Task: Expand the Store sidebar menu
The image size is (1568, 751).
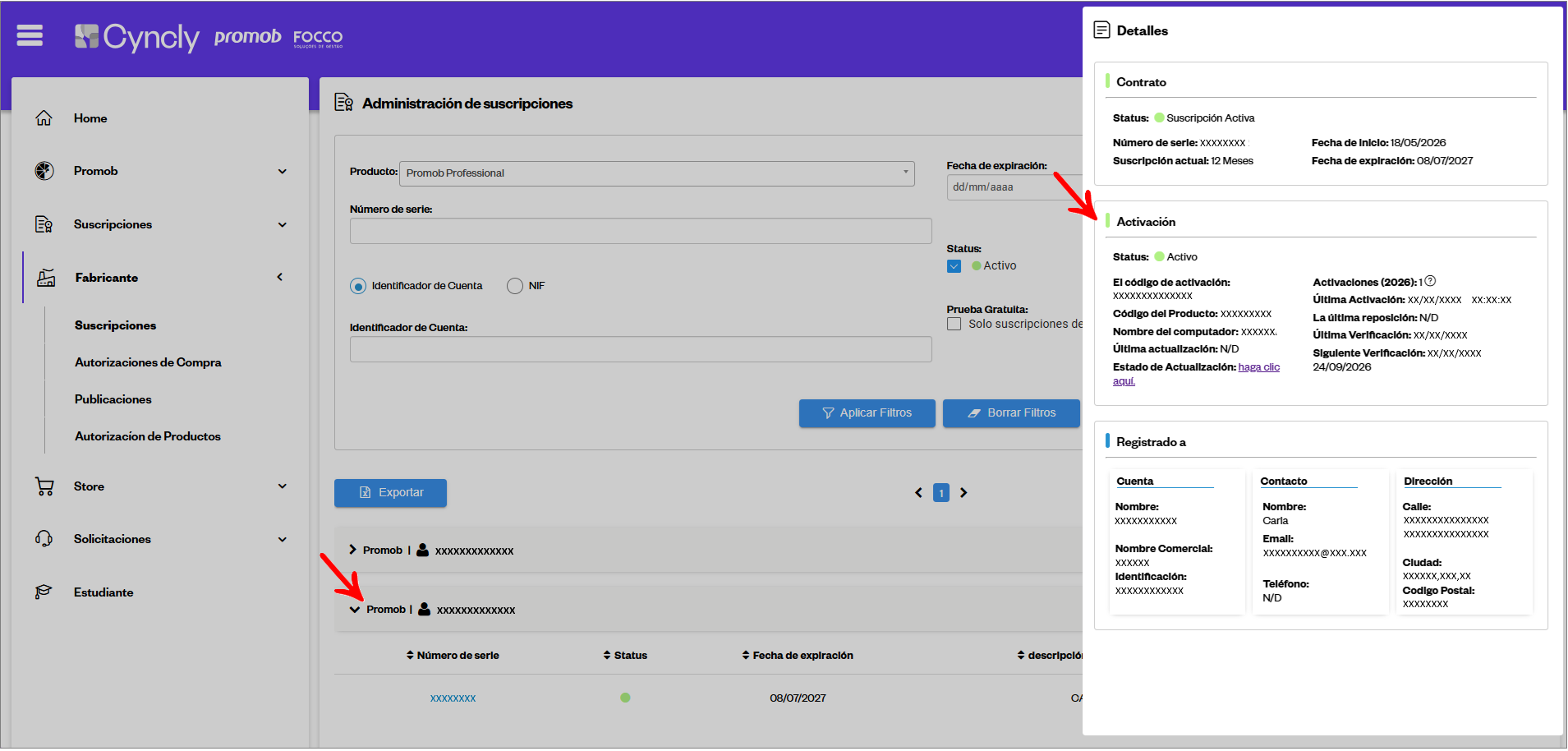Action: (283, 486)
